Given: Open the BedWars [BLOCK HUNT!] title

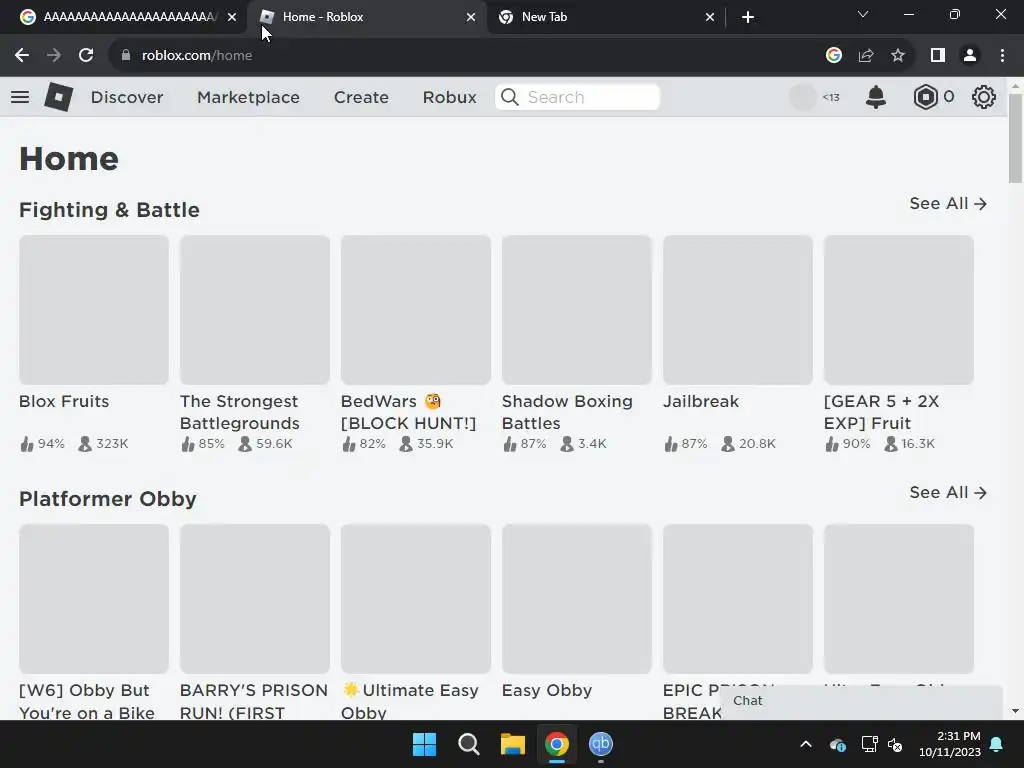Looking at the screenshot, I should [408, 412].
